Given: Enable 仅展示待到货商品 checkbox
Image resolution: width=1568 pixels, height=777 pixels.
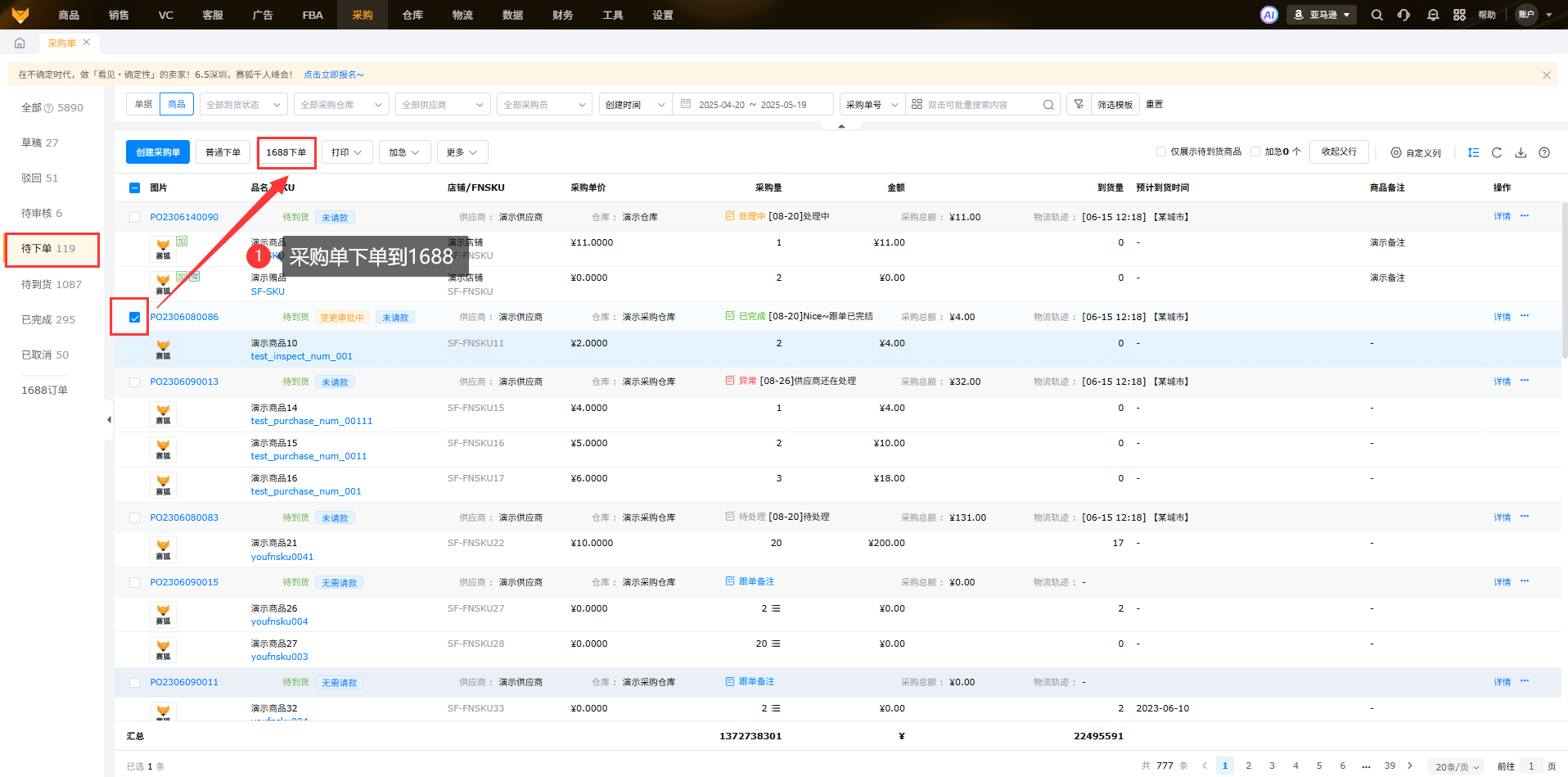Looking at the screenshot, I should [x=1161, y=151].
